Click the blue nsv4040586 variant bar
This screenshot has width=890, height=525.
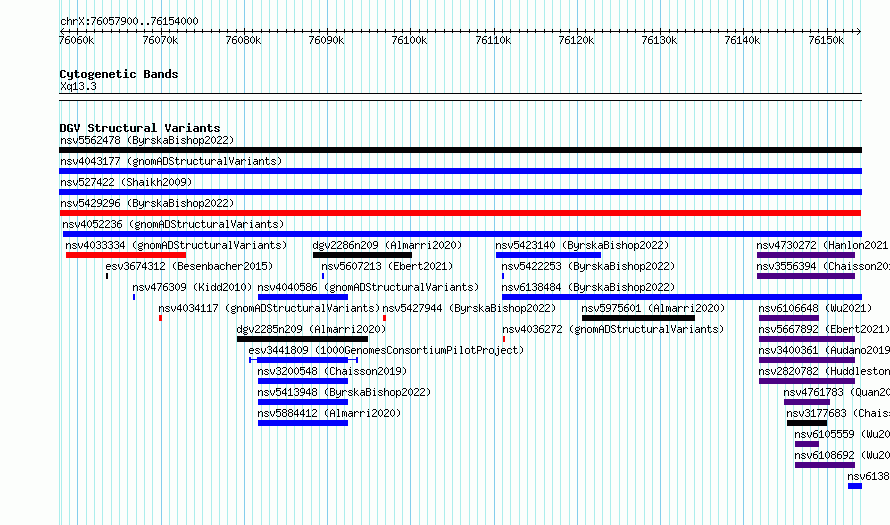[x=303, y=297]
